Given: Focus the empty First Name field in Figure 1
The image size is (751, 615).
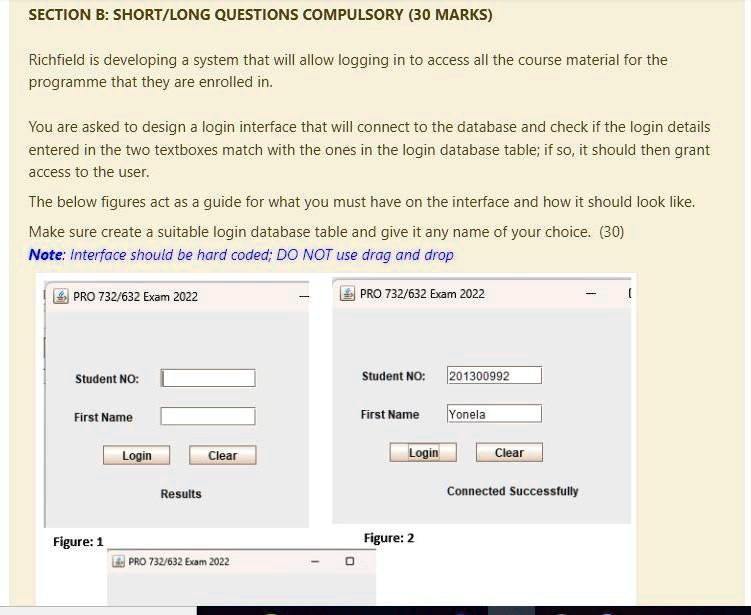Looking at the screenshot, I should [x=208, y=416].
